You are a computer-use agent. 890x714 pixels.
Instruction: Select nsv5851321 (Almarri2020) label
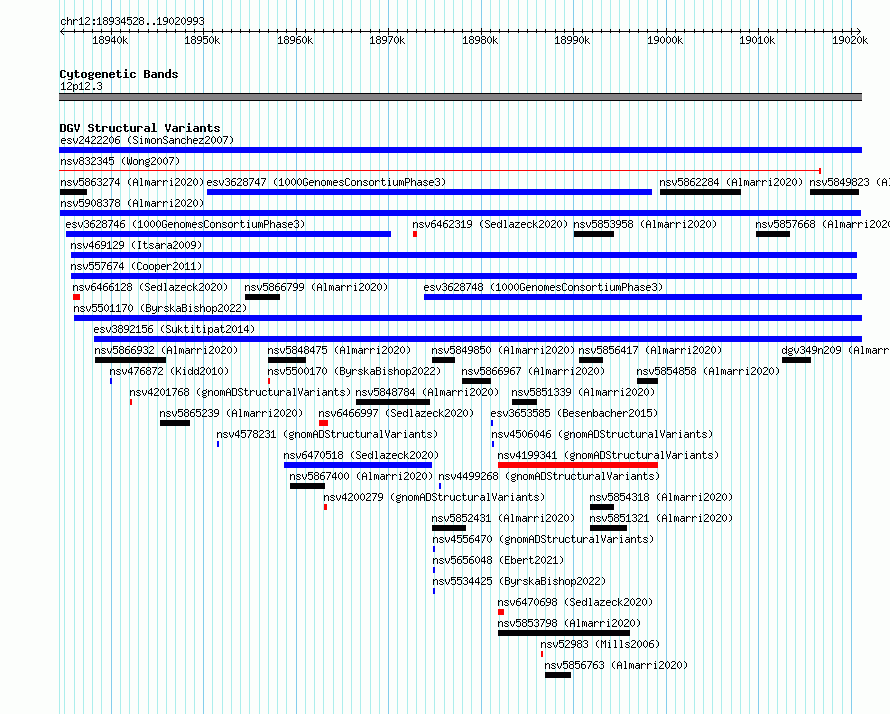tap(661, 518)
